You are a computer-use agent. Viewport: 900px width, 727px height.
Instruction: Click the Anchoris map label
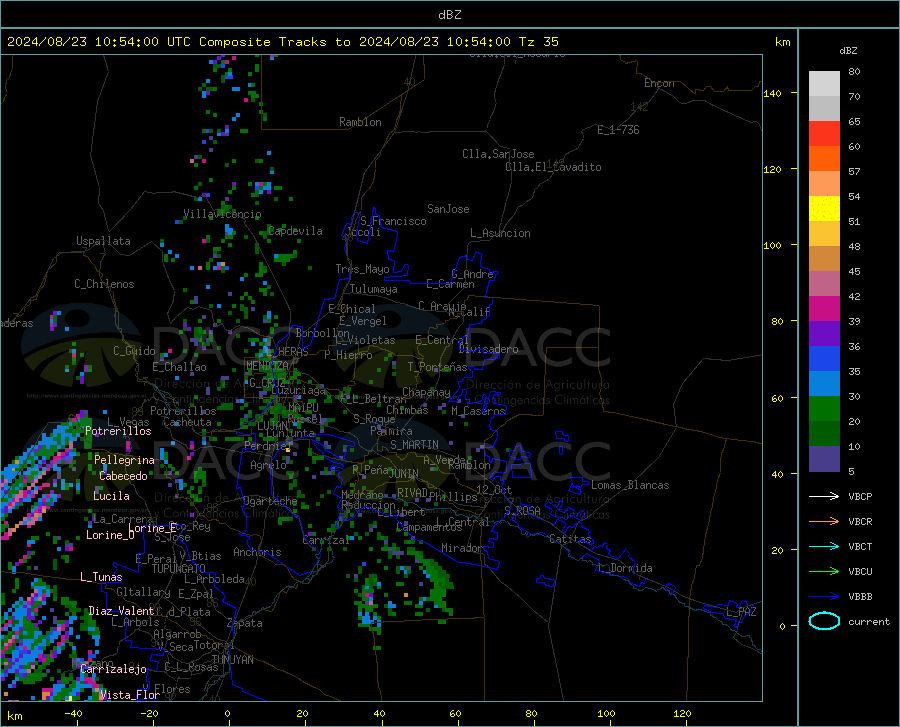pos(257,552)
